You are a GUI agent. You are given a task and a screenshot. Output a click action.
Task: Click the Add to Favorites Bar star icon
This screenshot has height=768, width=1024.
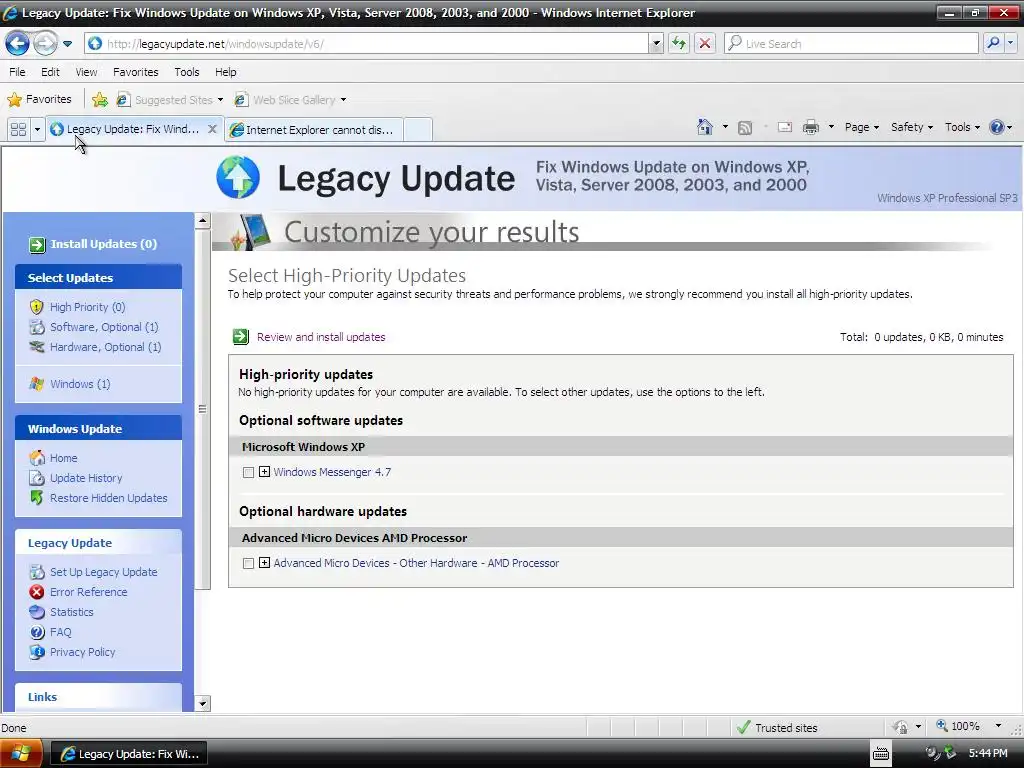pos(100,99)
